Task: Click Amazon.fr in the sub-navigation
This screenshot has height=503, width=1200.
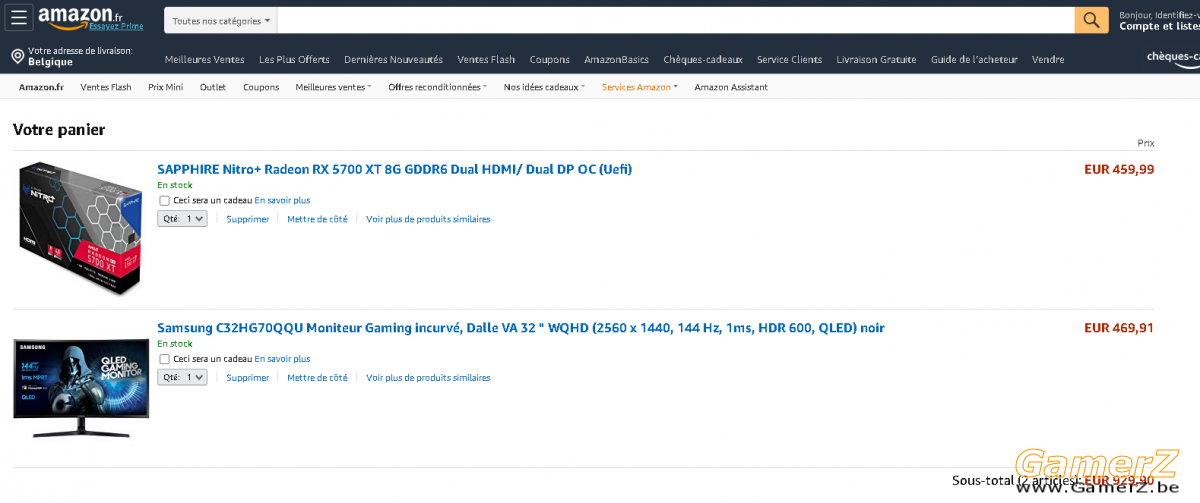Action: pyautogui.click(x=41, y=87)
